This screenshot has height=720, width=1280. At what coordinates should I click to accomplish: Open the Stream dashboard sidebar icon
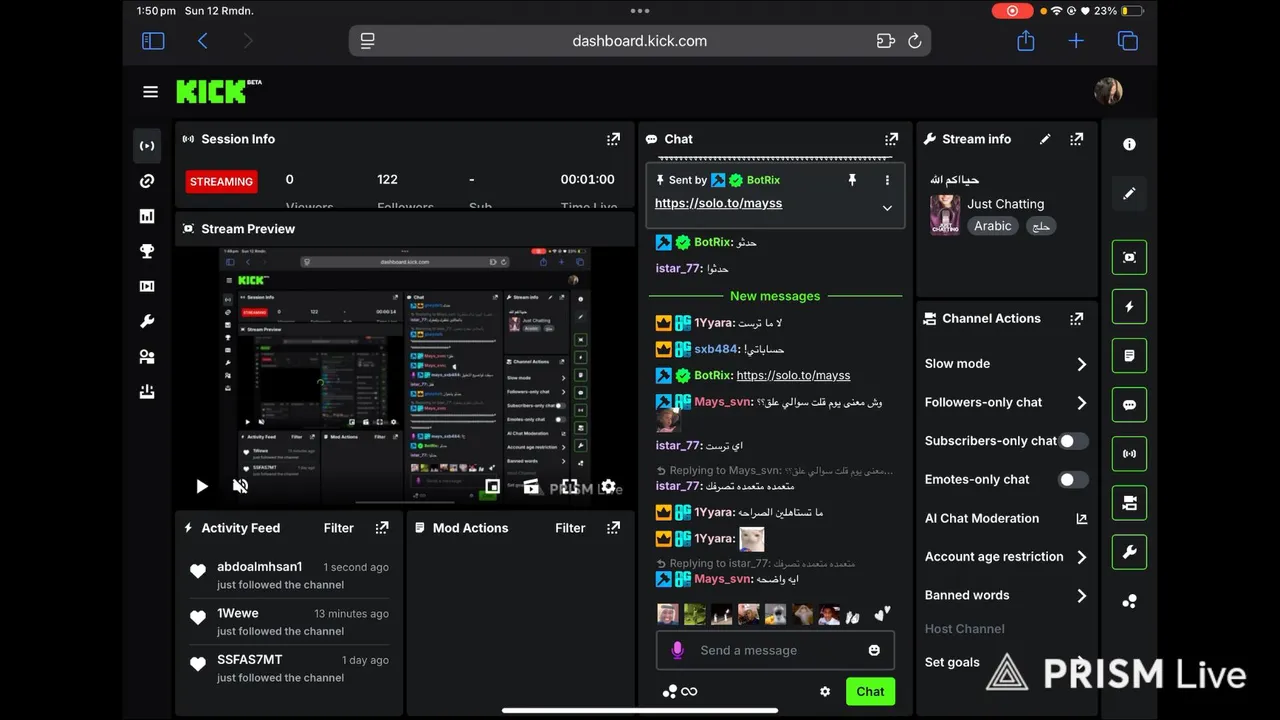click(x=147, y=146)
